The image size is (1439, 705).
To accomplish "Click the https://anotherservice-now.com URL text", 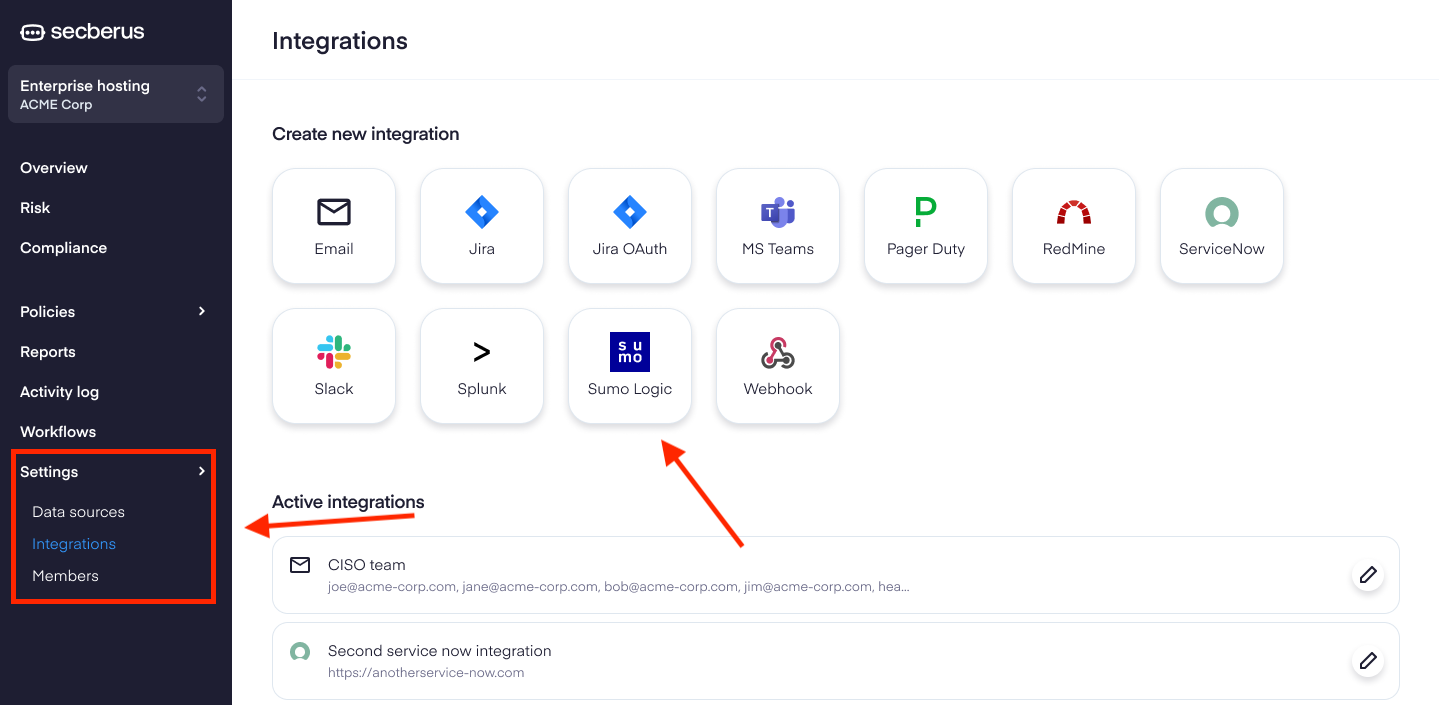I will tap(426, 673).
